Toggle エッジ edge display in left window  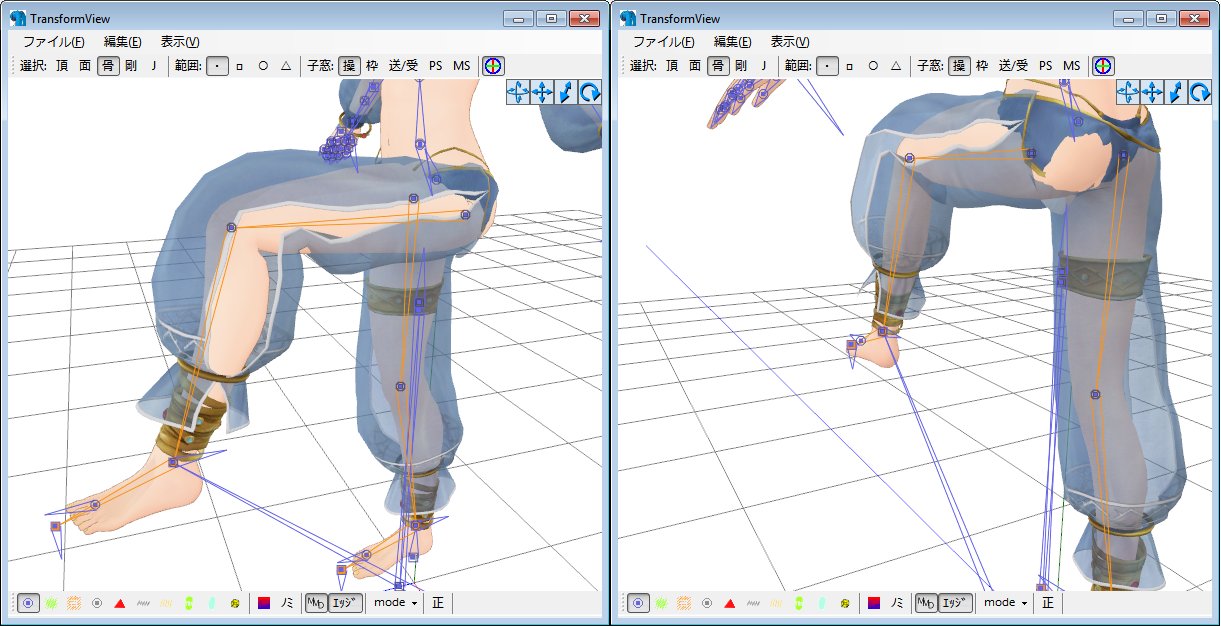(346, 603)
